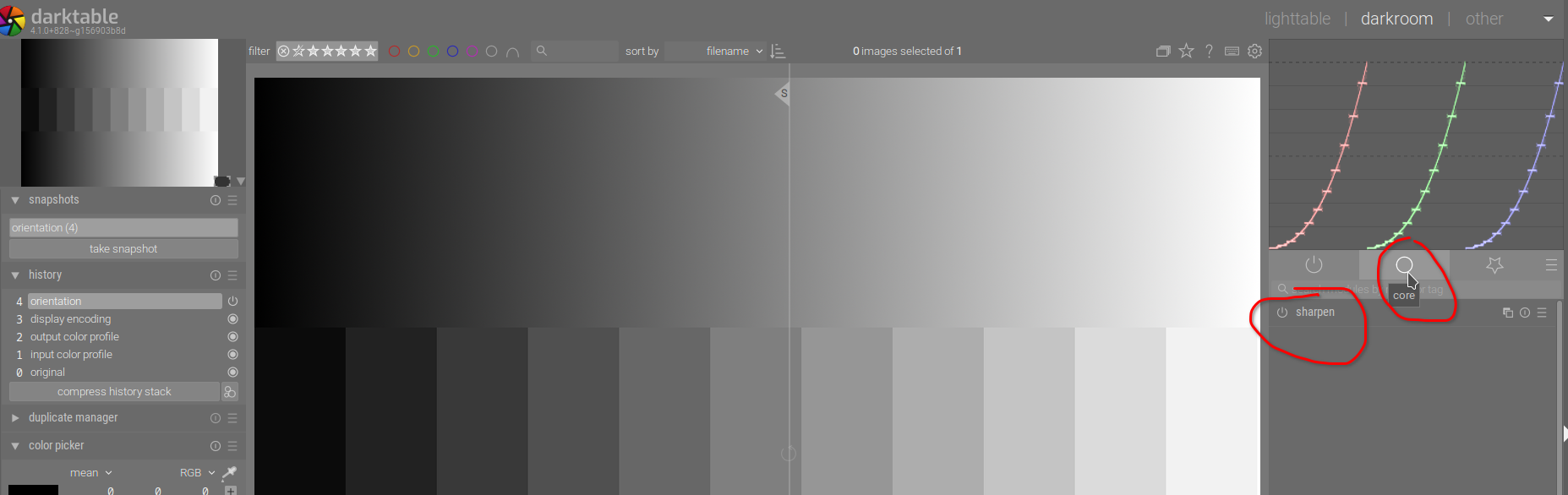Toggle output color profile indicator
This screenshot has width=1568, height=495.
(232, 337)
